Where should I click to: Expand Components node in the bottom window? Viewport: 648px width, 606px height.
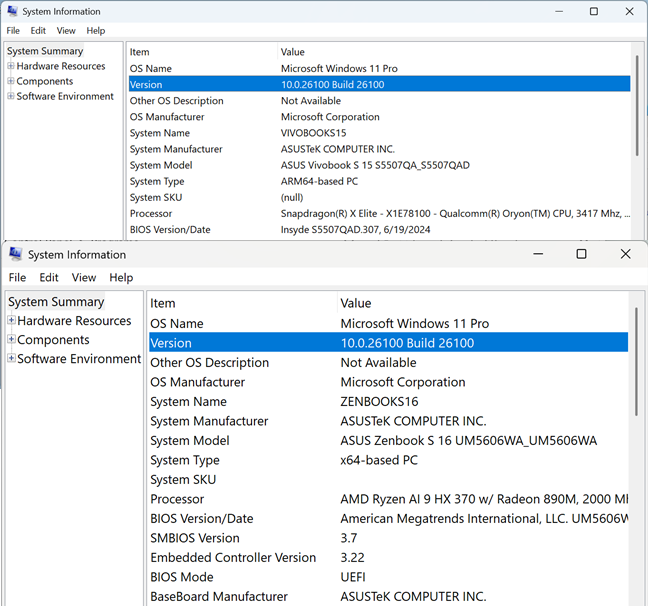[x=12, y=339]
